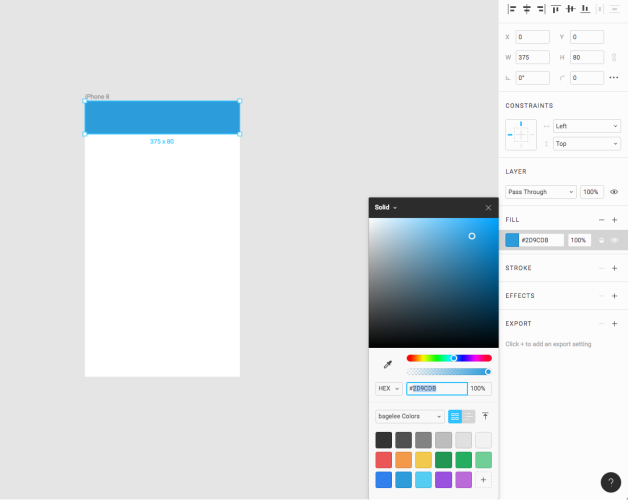Add an export setting with plus
Screen dimensions: 628x500
(614, 324)
